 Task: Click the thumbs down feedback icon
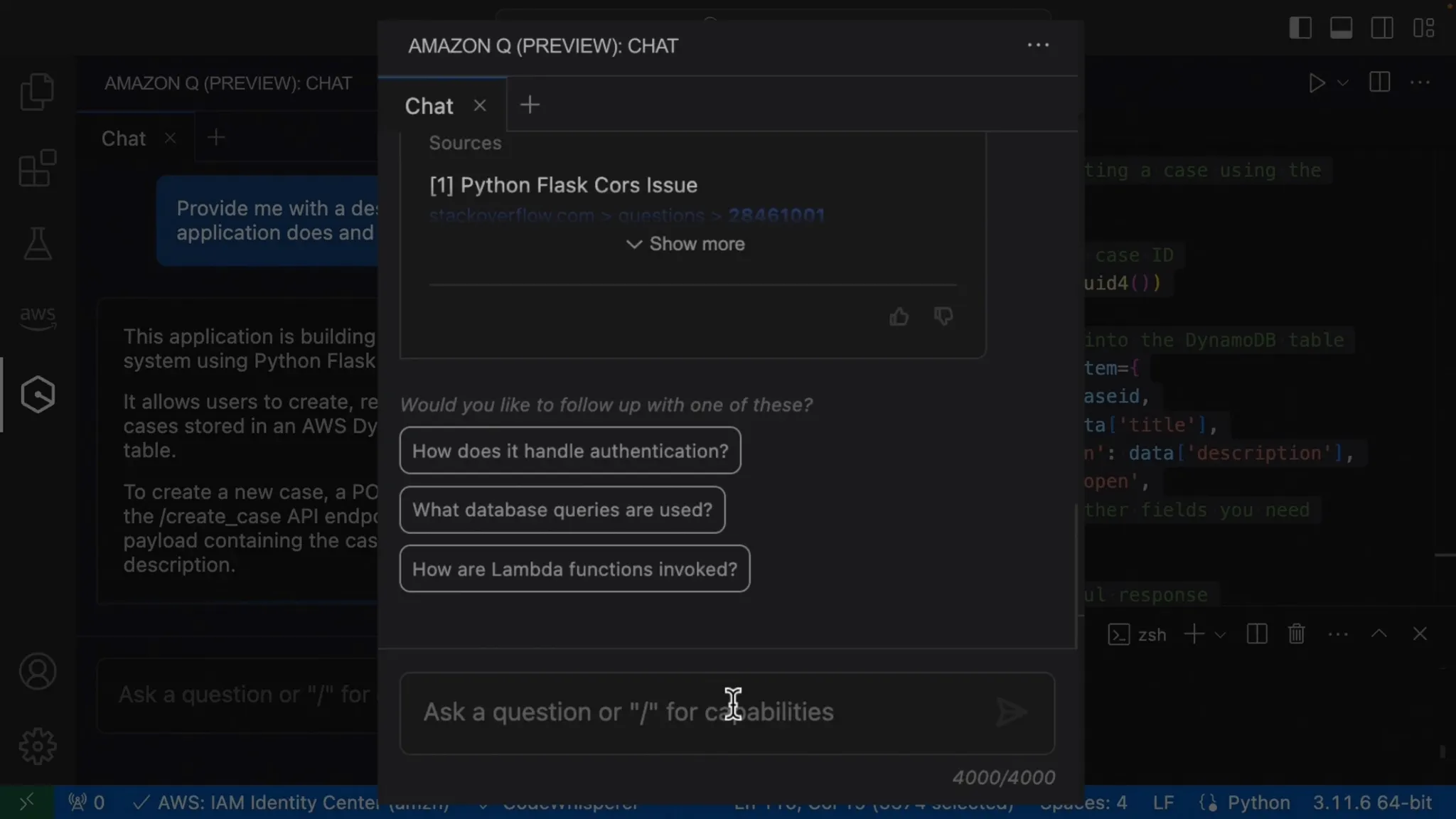pos(943,316)
